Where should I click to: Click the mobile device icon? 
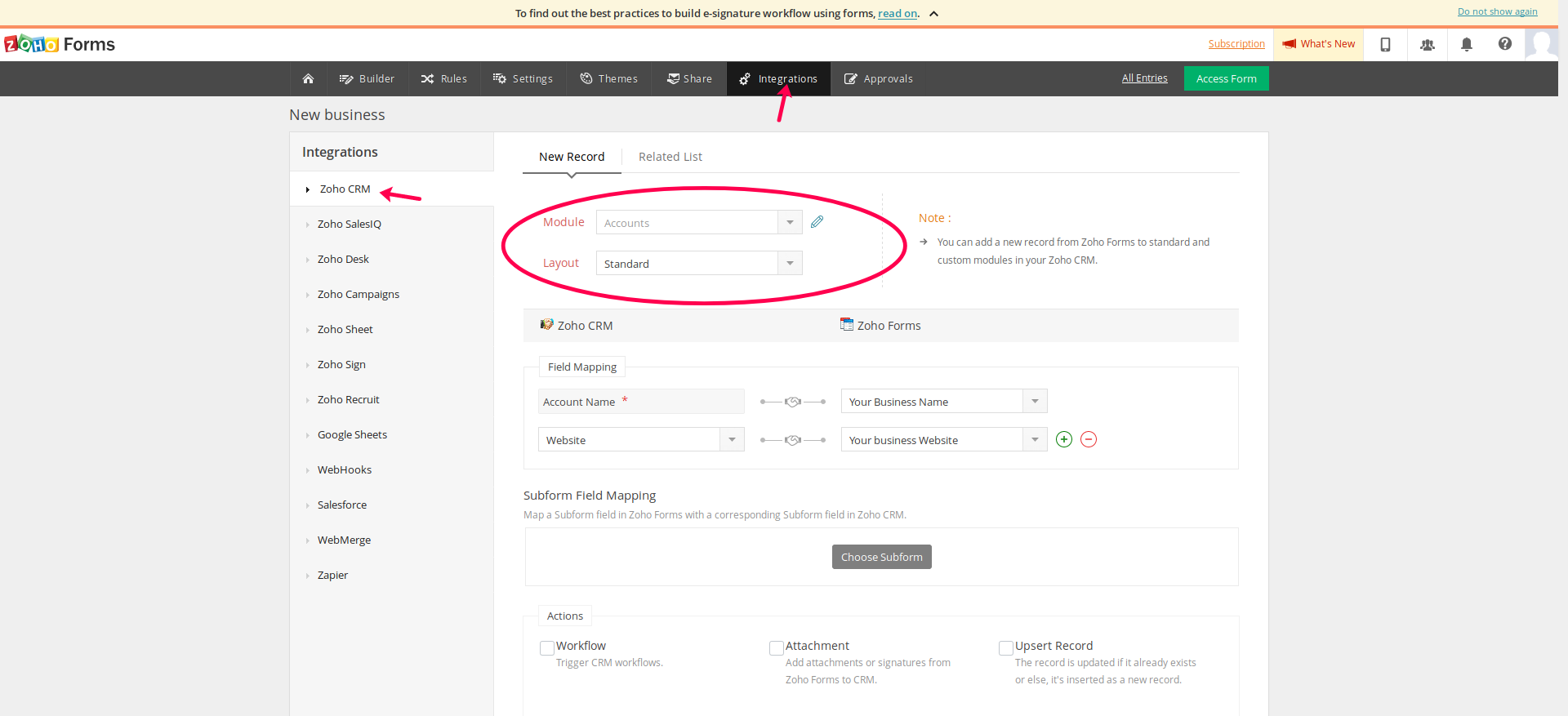pyautogui.click(x=1385, y=44)
